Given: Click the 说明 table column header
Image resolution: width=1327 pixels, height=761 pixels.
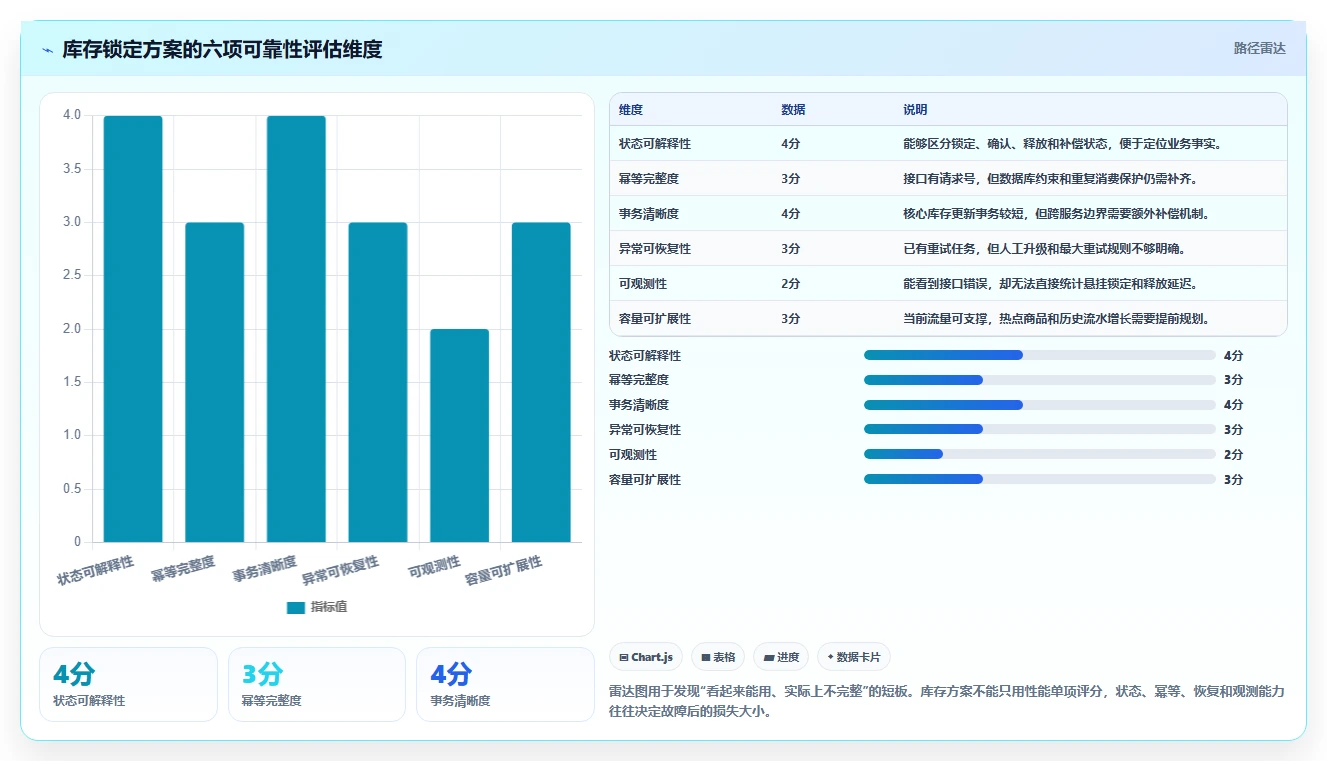Looking at the screenshot, I should point(915,110).
